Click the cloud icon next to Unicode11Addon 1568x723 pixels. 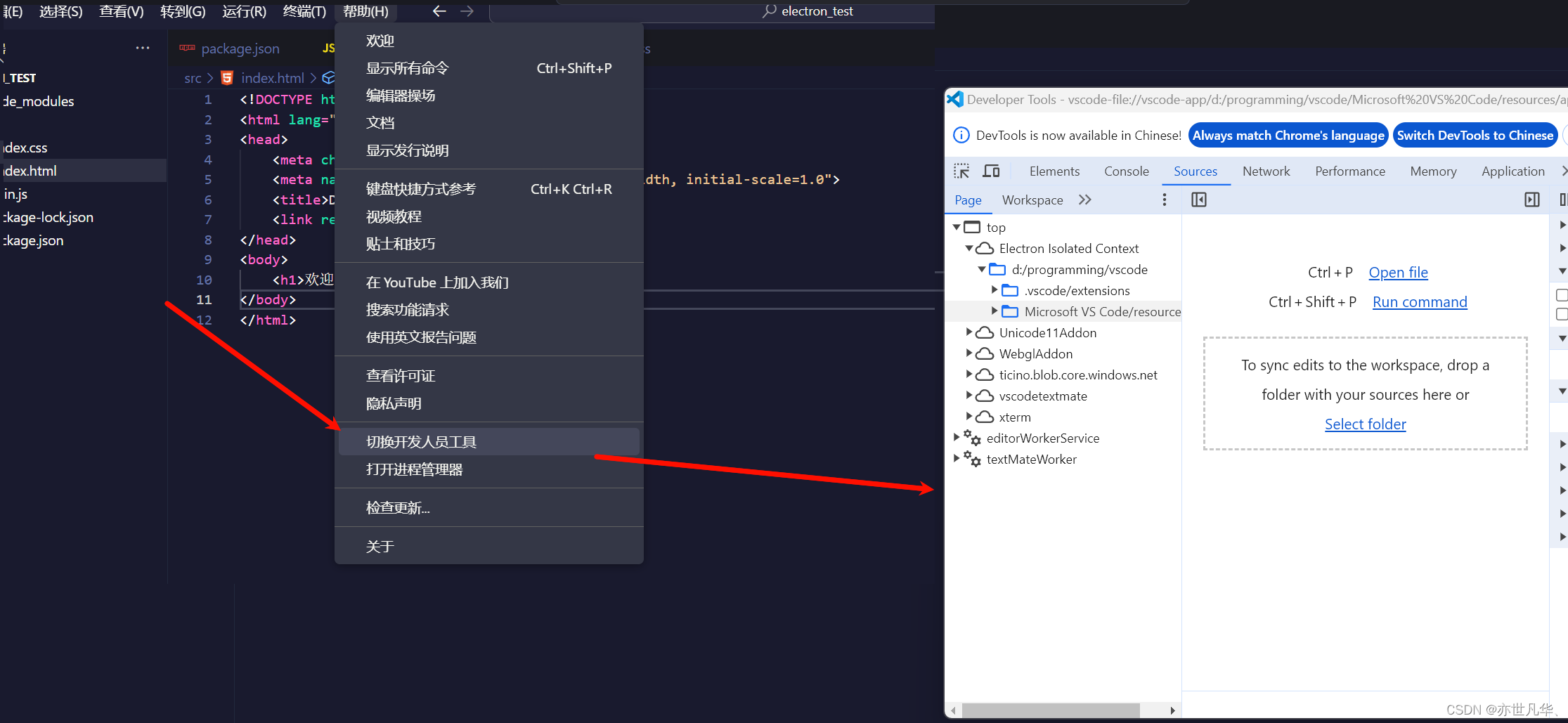point(985,332)
